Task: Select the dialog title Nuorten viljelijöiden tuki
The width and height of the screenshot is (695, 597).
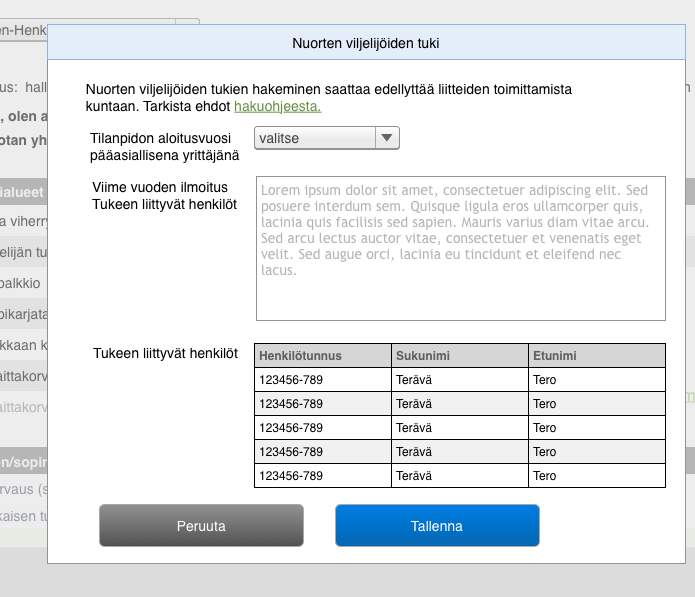Action: pyautogui.click(x=366, y=43)
